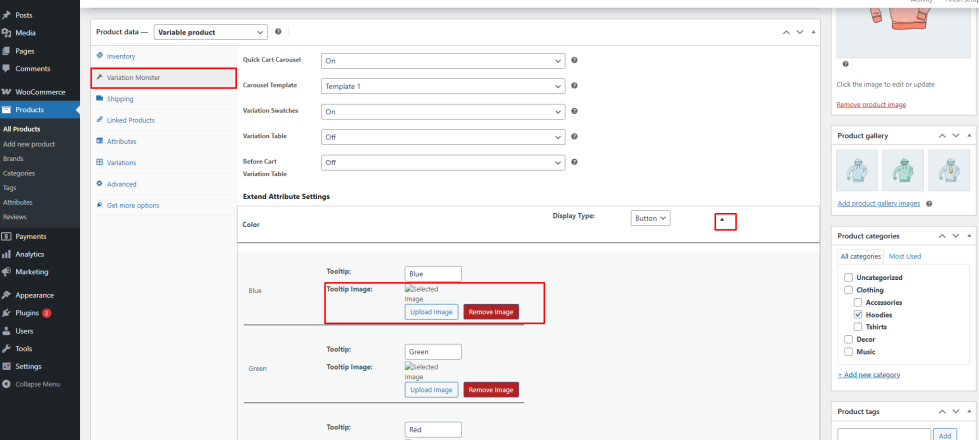Viewport: 979px width, 440px height.
Task: Click the Remove product image link
Action: [871, 105]
